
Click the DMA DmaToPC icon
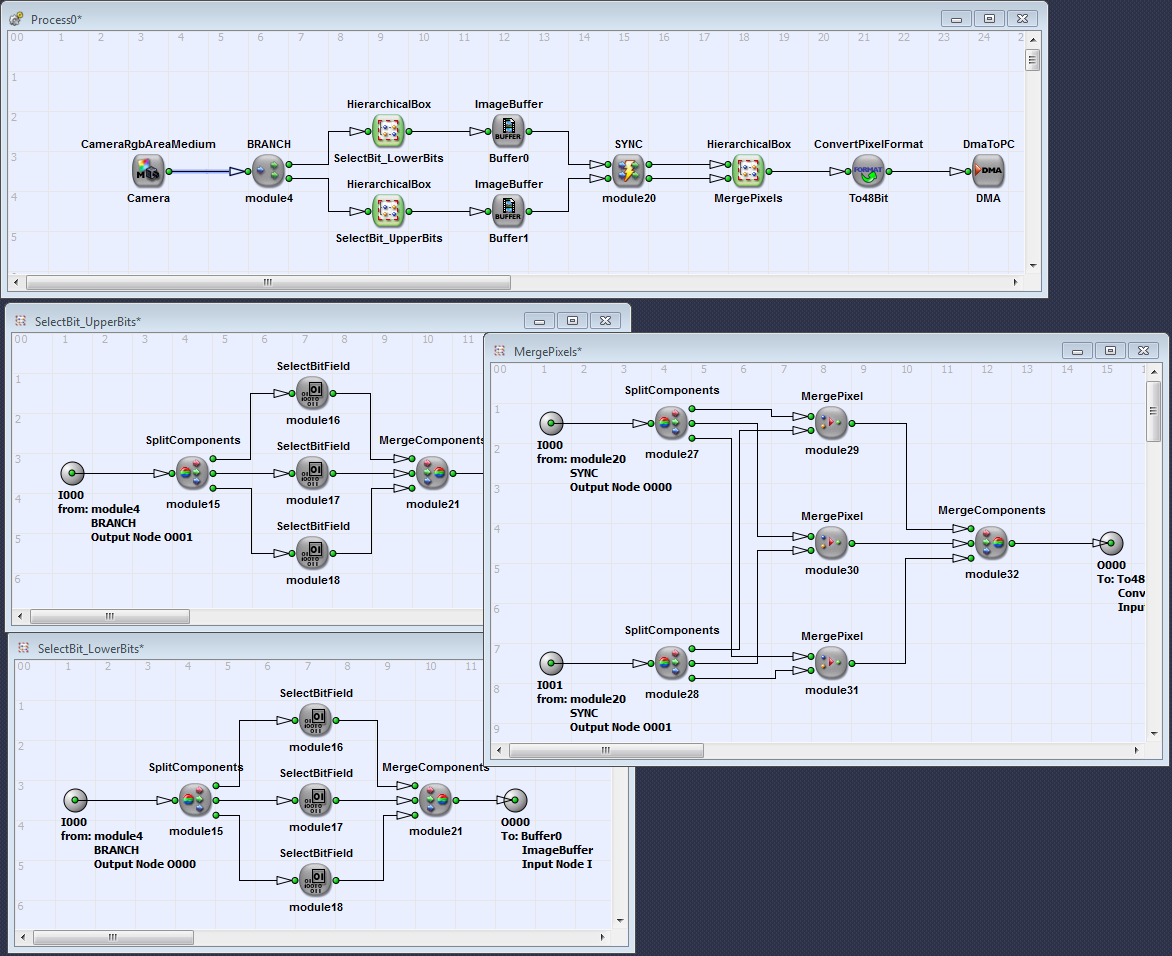coord(988,171)
